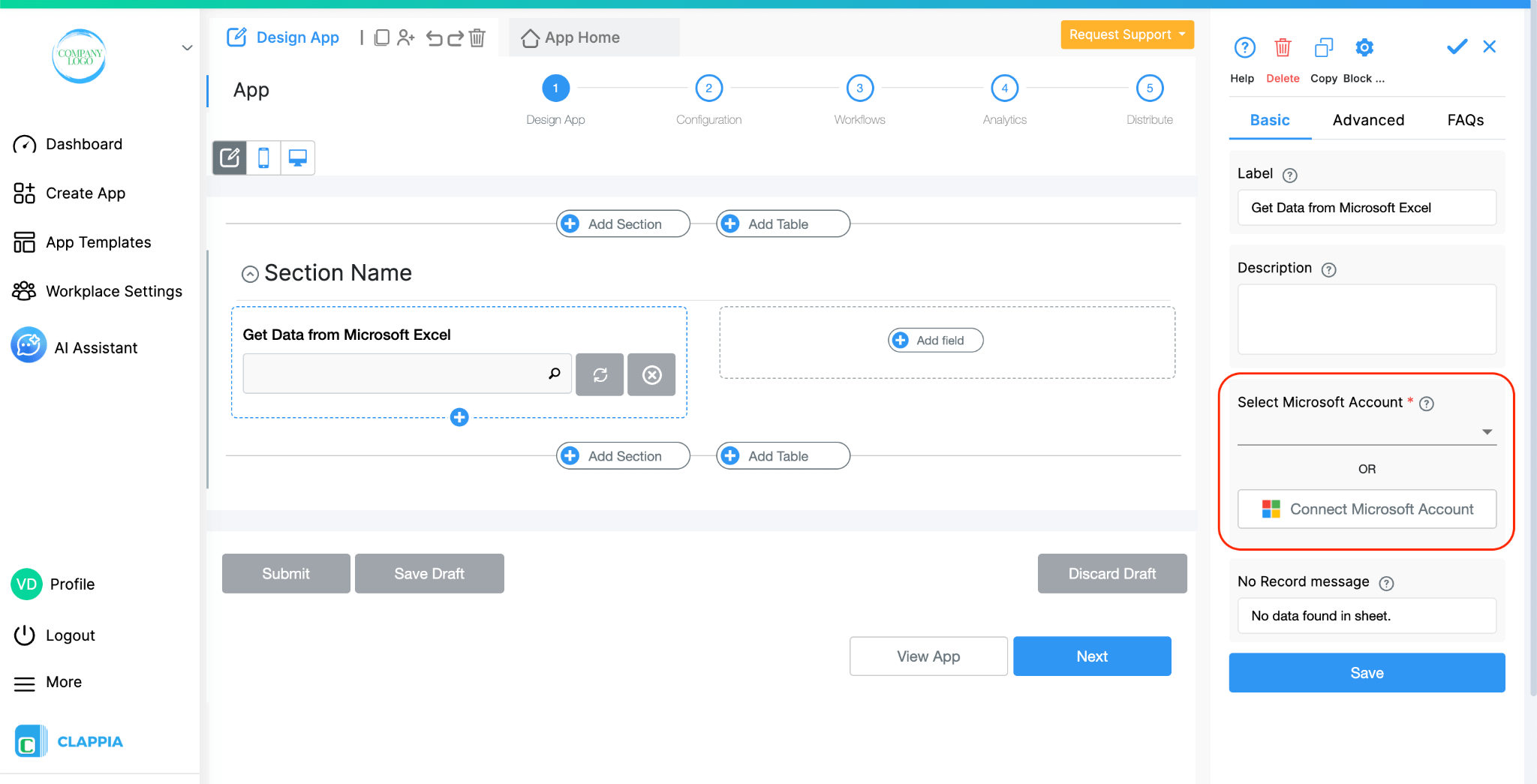Image resolution: width=1537 pixels, height=784 pixels.
Task: Collapse the Section Name section
Action: (x=250, y=275)
